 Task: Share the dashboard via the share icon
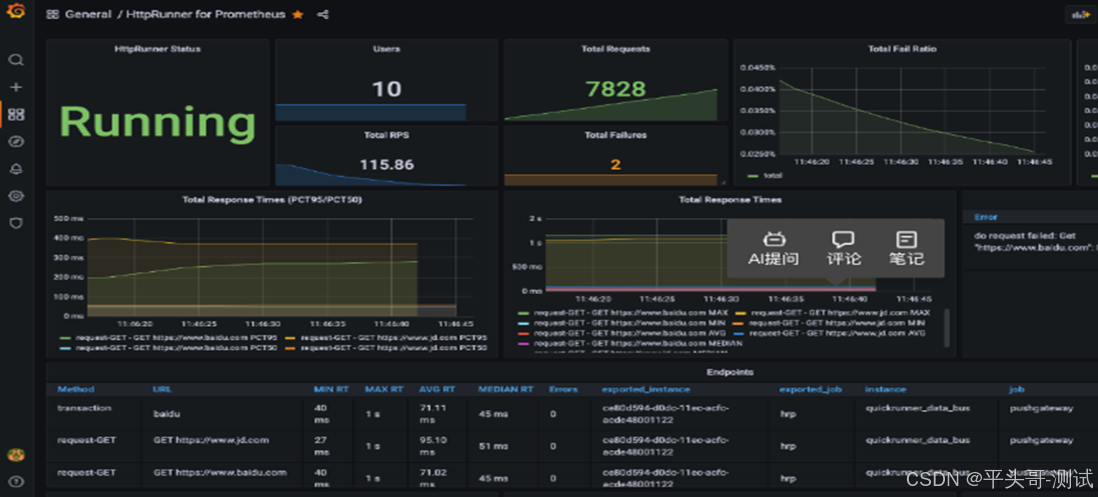323,14
